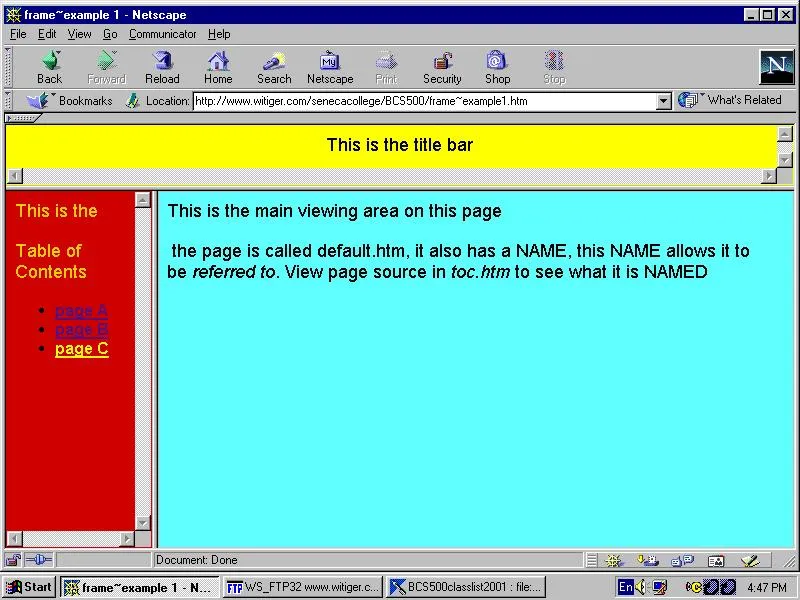Open the Communicator menu
Viewport: 800px width, 600px height.
(x=162, y=33)
